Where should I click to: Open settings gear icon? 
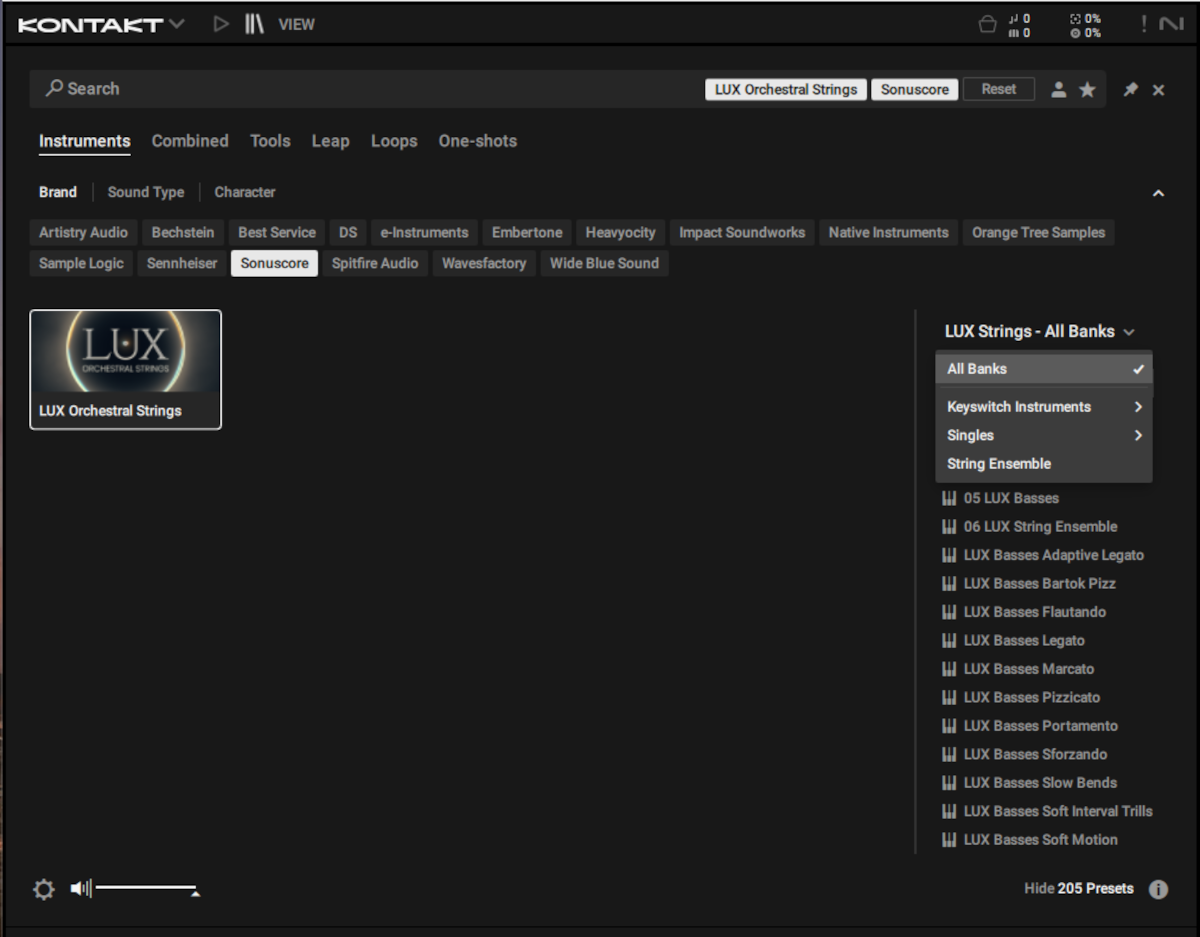point(44,889)
